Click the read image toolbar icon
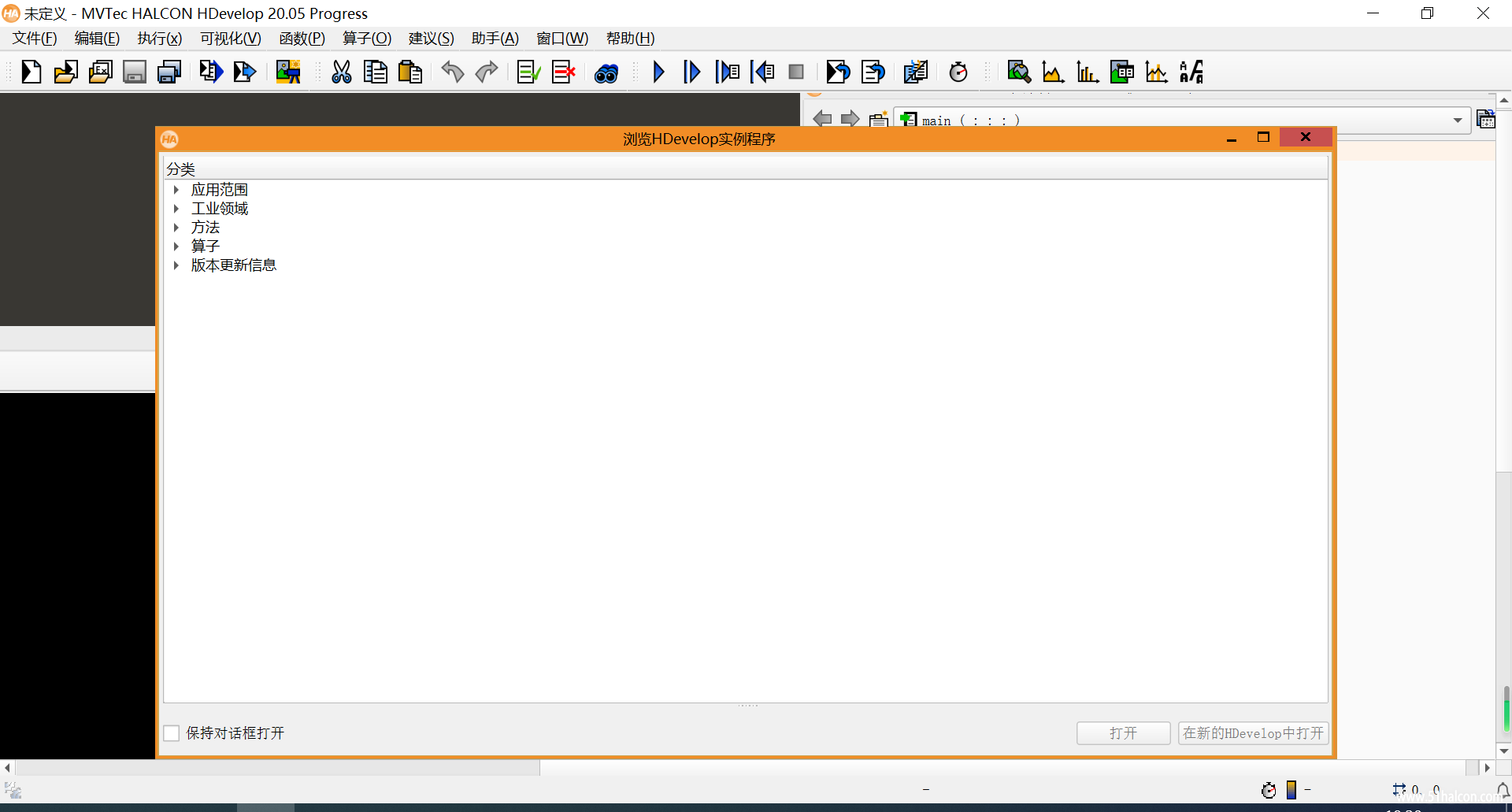Screen dimensions: 1512x812 [288, 72]
